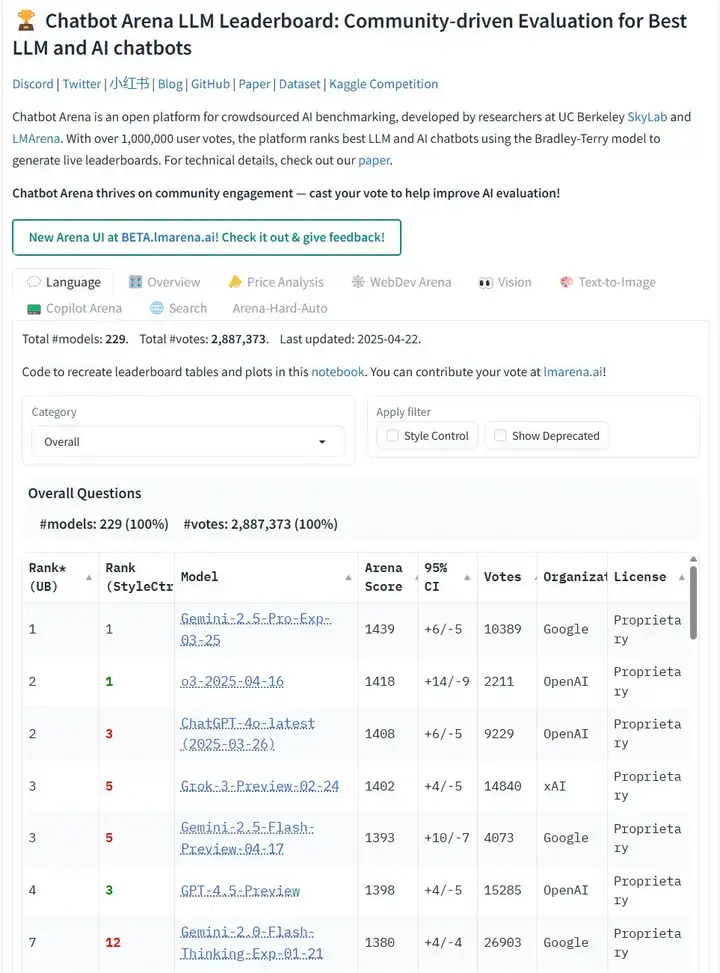The image size is (720, 973).
Task: Click the Rank (StyleCtrl) column header
Action: click(137, 577)
